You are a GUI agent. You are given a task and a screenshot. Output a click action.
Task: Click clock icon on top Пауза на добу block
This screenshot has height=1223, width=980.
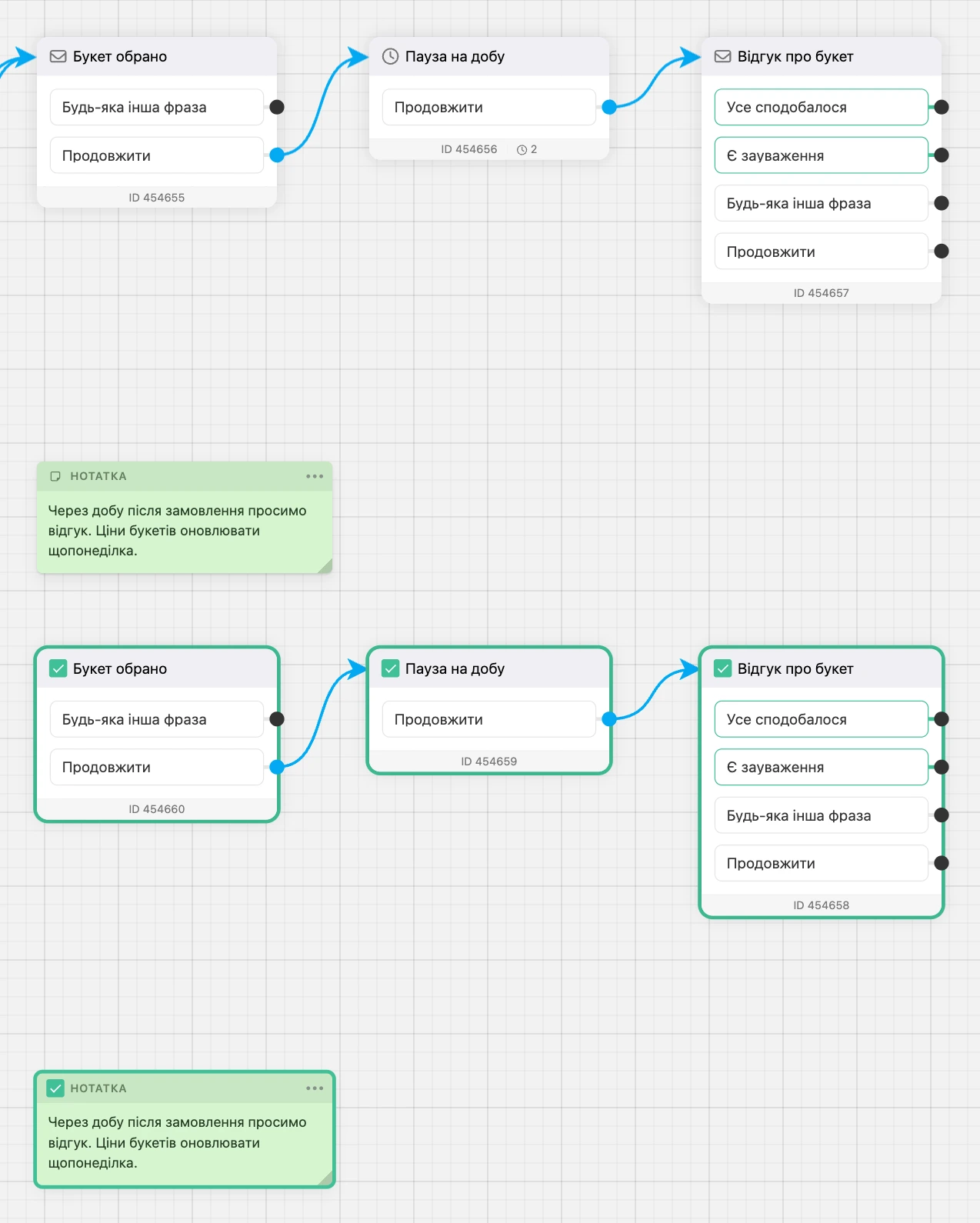390,56
